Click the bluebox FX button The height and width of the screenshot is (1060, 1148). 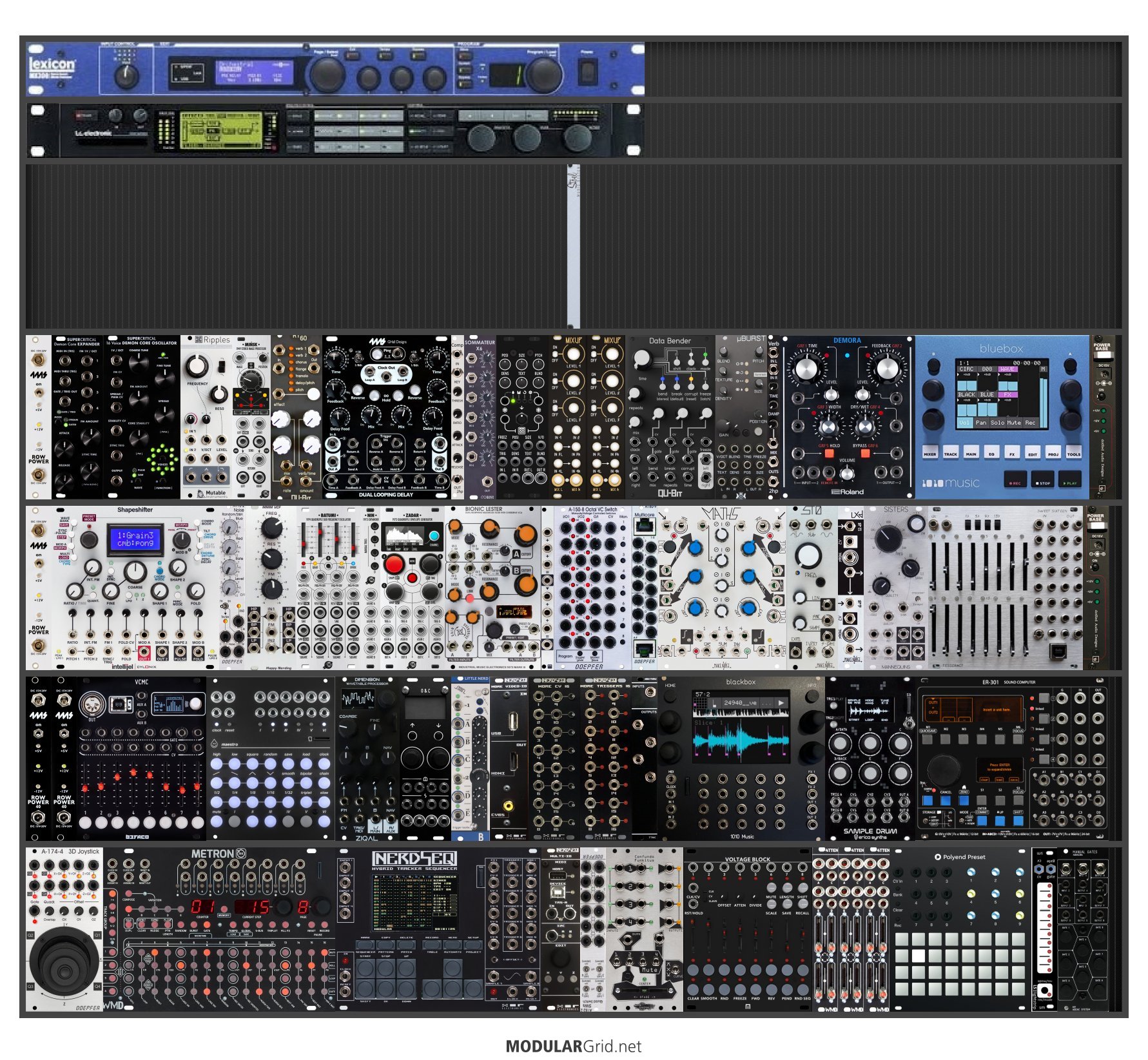1012,450
